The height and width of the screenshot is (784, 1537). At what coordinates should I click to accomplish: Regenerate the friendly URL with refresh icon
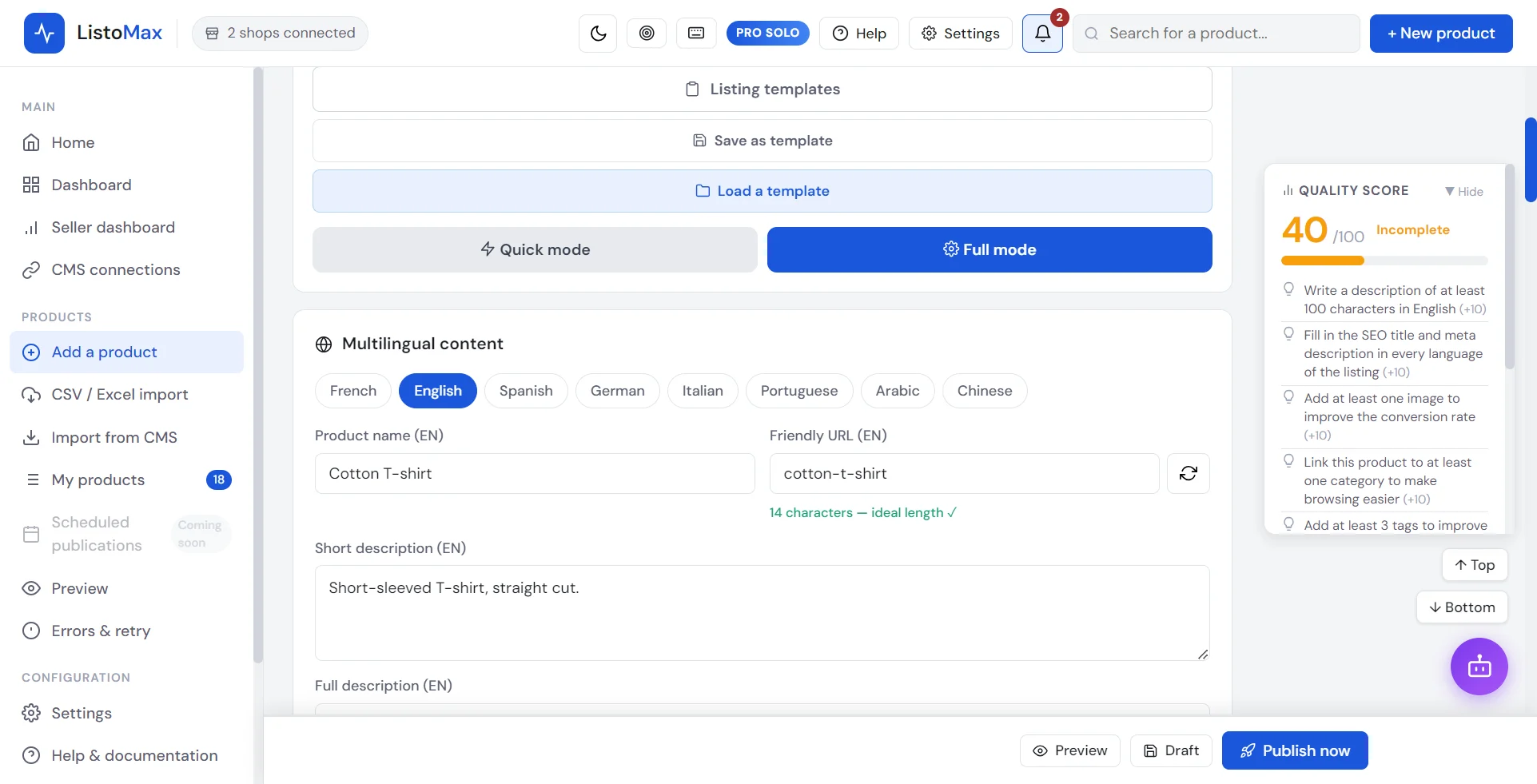pos(1189,473)
